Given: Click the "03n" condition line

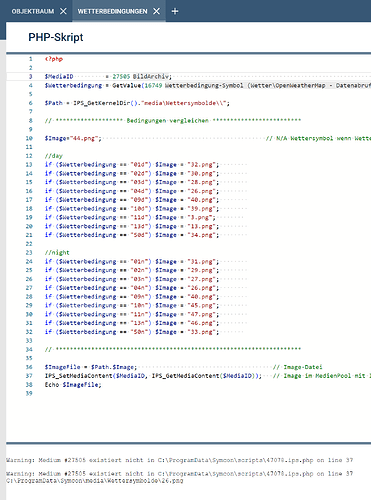Looking at the screenshot, I should [x=132, y=279].
